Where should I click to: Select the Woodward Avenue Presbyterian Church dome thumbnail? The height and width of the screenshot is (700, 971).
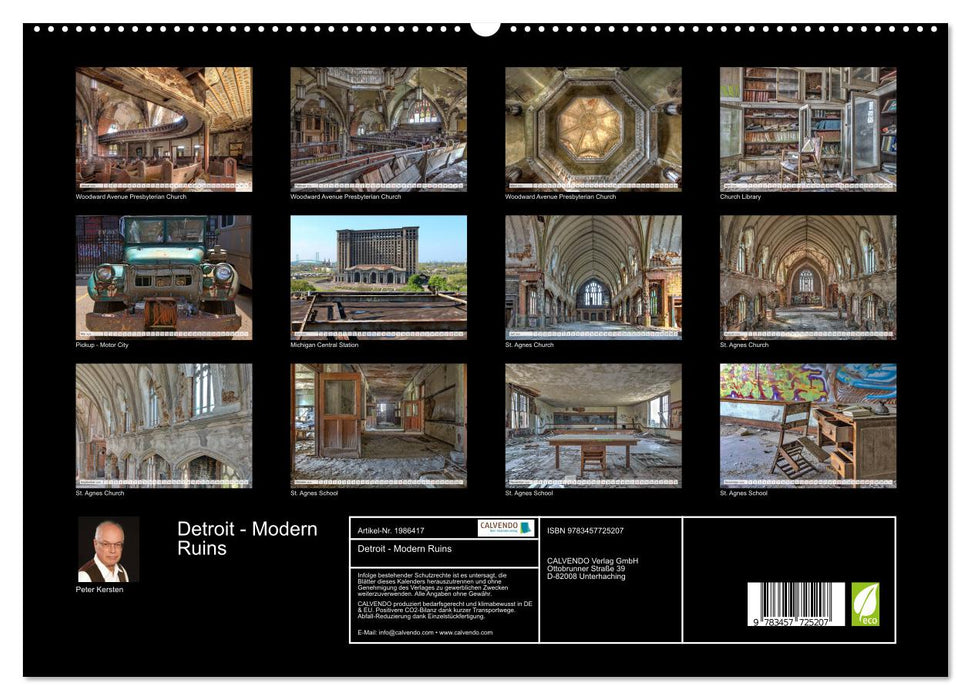[x=591, y=128]
